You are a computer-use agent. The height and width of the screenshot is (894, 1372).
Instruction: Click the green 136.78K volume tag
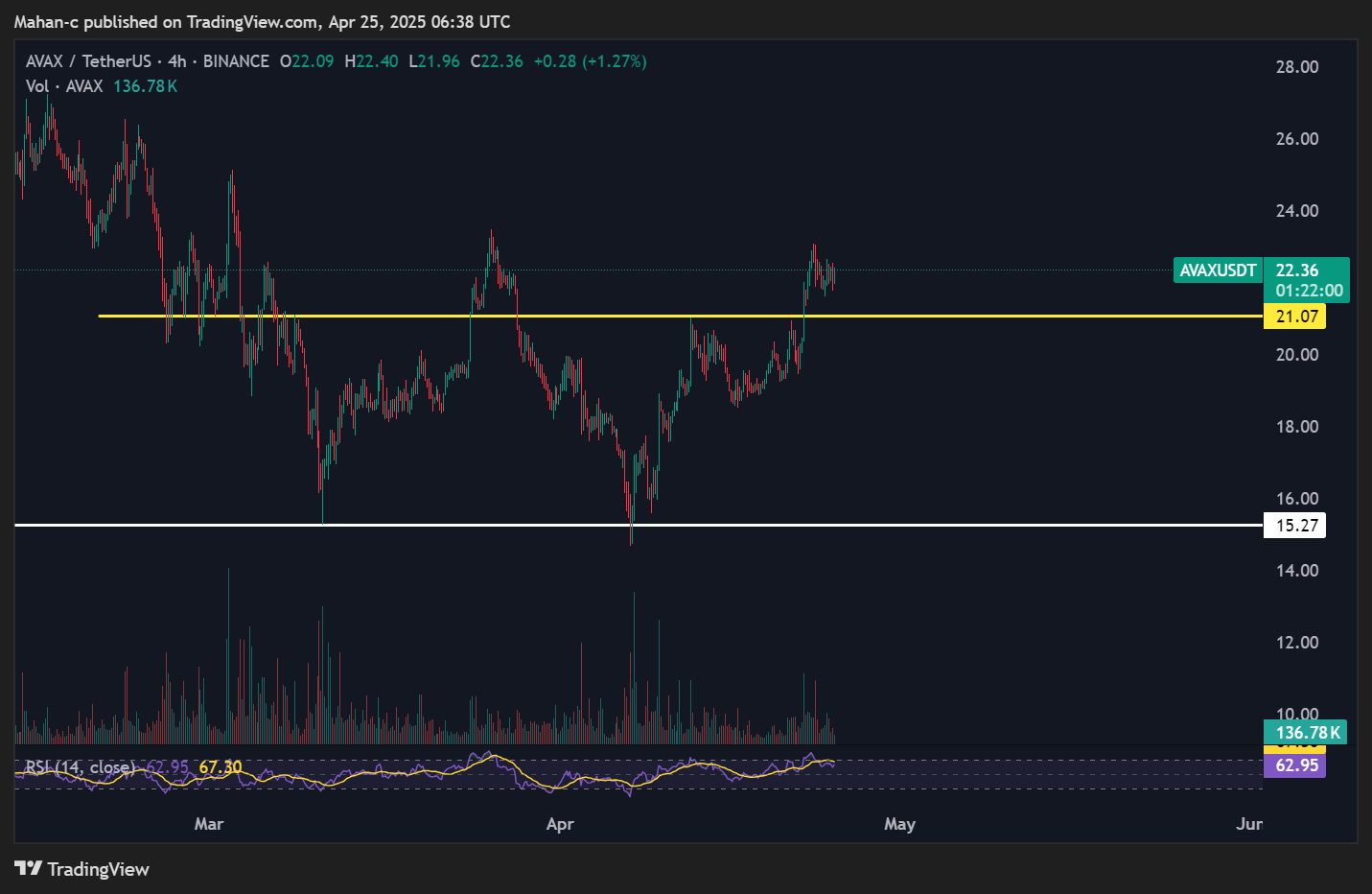(1307, 733)
